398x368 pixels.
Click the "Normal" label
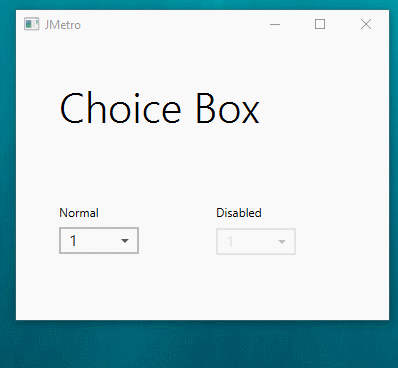click(79, 213)
